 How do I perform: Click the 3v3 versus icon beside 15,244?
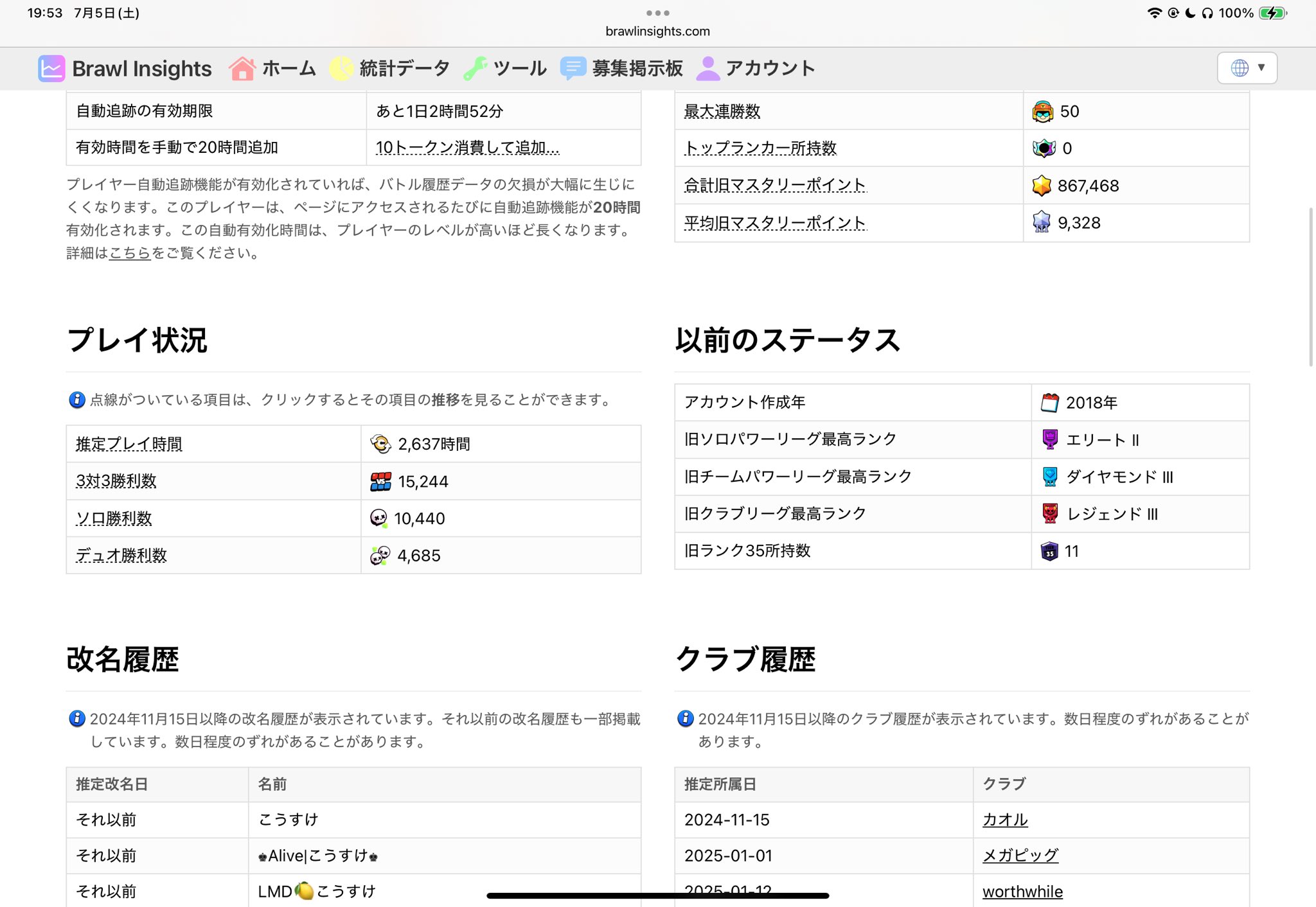pos(380,481)
